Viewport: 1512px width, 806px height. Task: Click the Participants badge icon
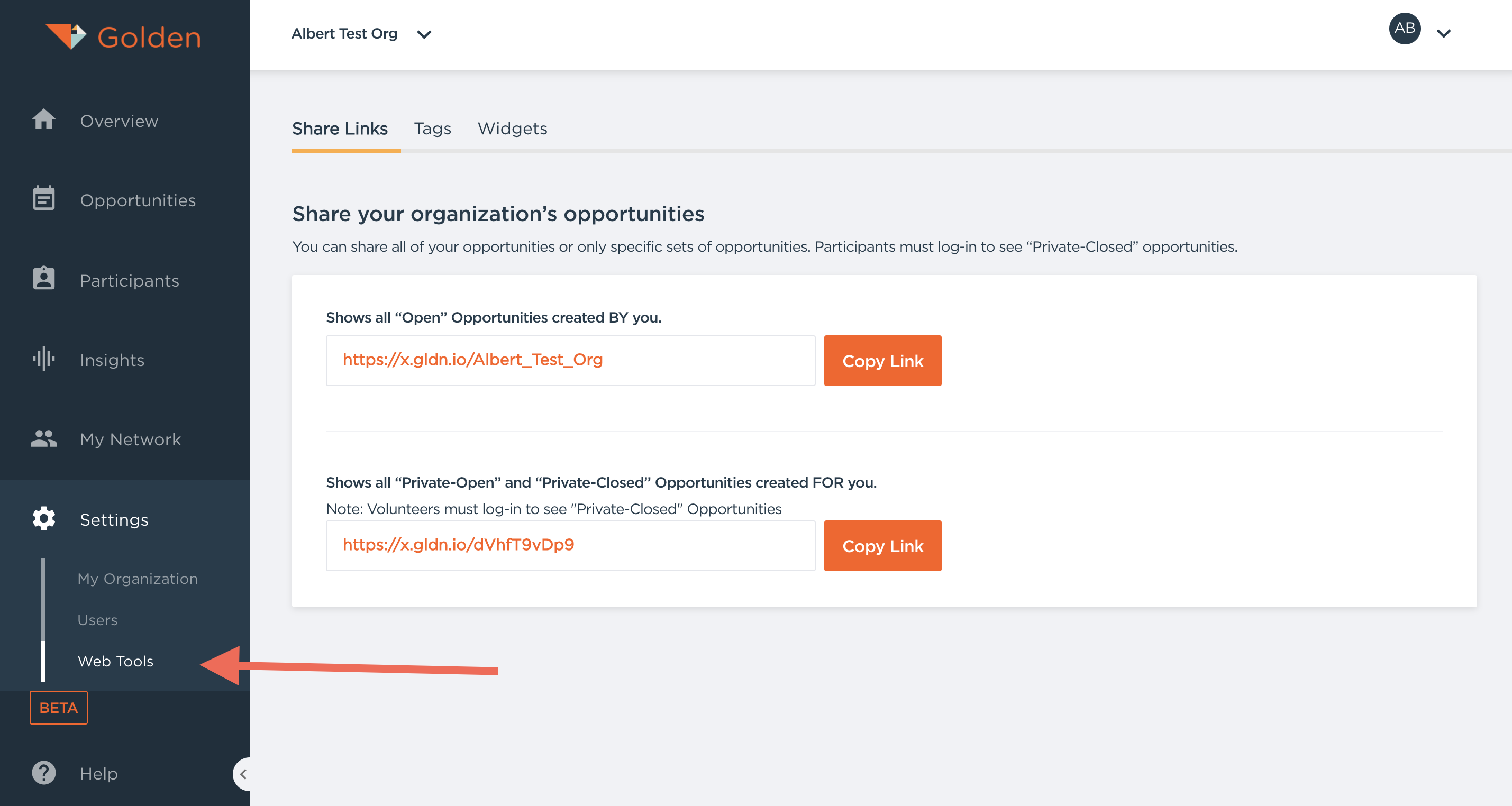(43, 279)
